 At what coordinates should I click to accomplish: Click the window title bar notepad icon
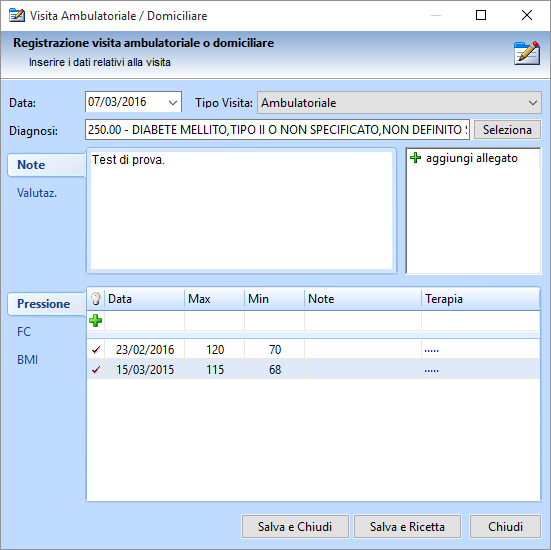[17, 15]
